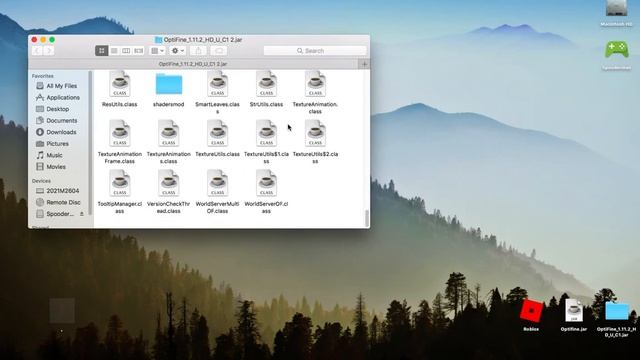
Task: Select OptiFine_1.11.2_HD_U_C1.jar desktop folder
Action: click(x=617, y=311)
